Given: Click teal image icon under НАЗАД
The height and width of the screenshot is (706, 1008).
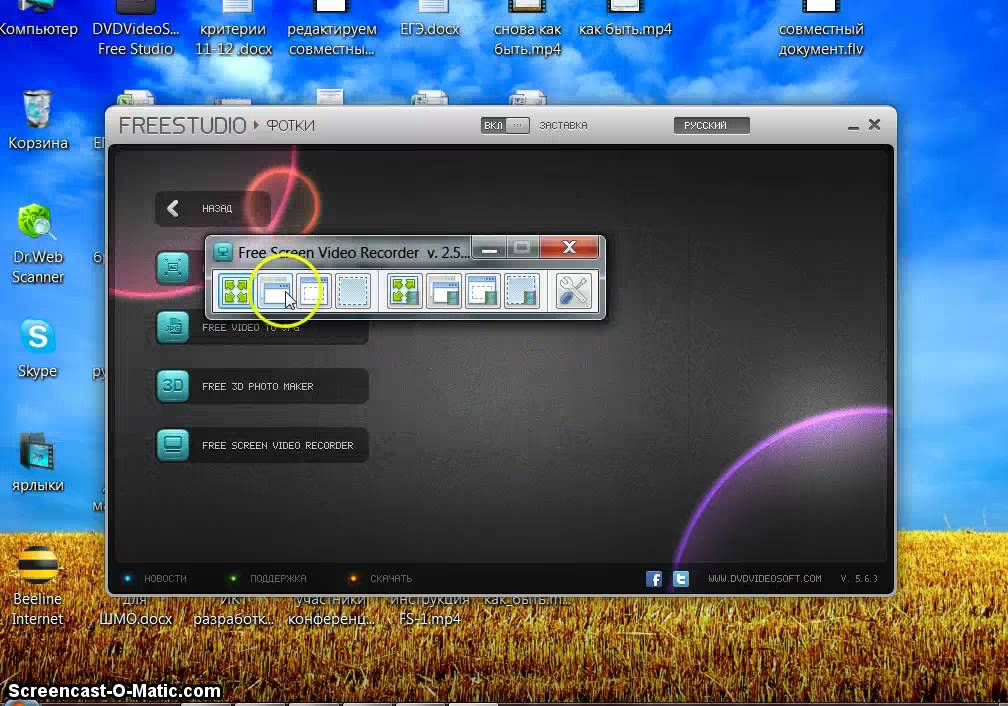Looking at the screenshot, I should 173,267.
